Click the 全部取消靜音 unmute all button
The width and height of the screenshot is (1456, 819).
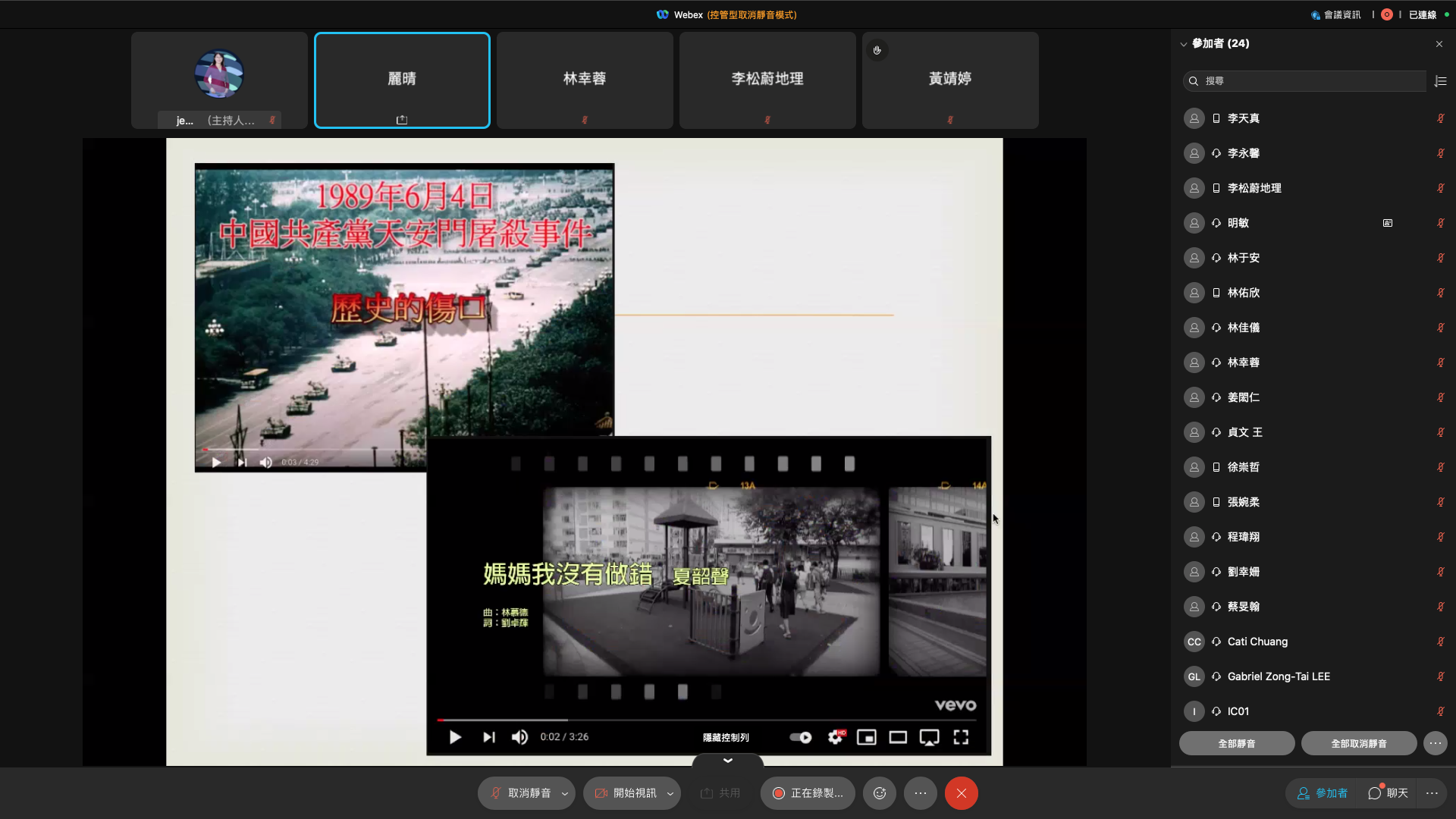point(1358,743)
